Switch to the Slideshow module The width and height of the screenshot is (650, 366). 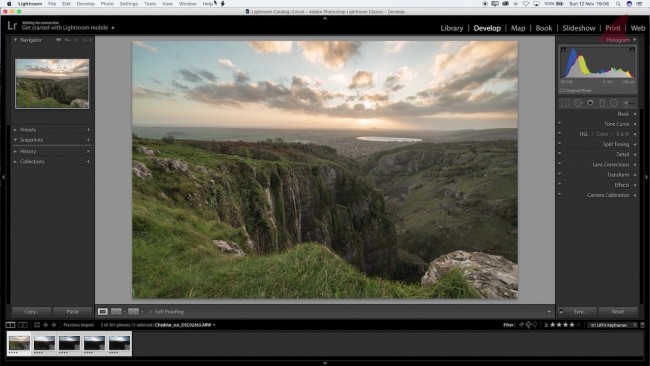pos(579,28)
